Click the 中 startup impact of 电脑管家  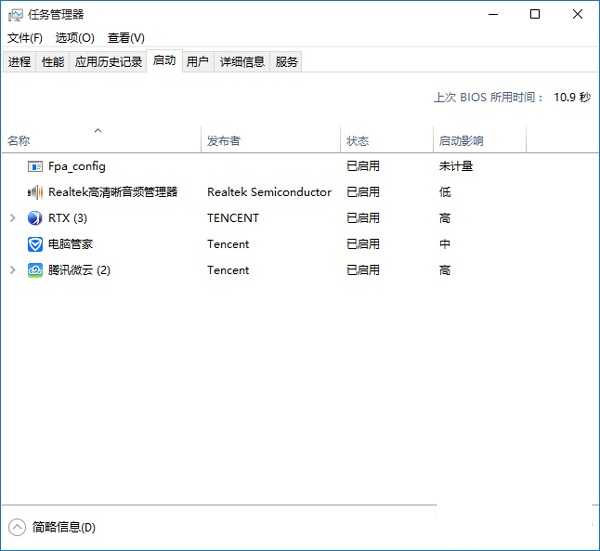click(445, 244)
